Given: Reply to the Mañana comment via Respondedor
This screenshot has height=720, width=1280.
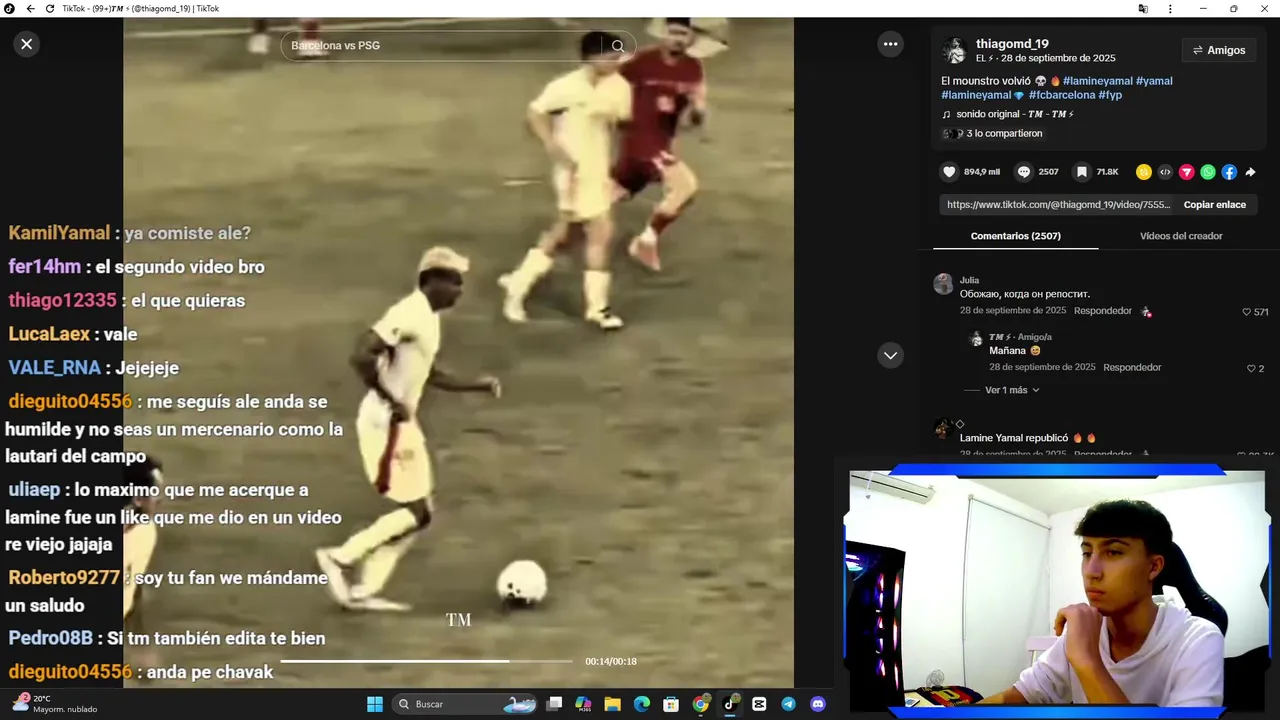Looking at the screenshot, I should tap(1132, 367).
